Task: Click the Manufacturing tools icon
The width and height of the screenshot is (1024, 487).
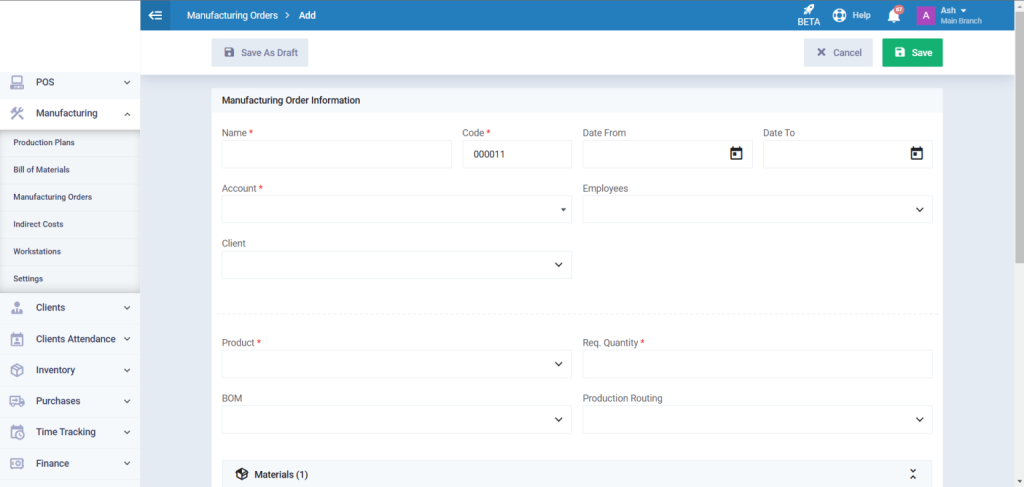Action: 17,113
